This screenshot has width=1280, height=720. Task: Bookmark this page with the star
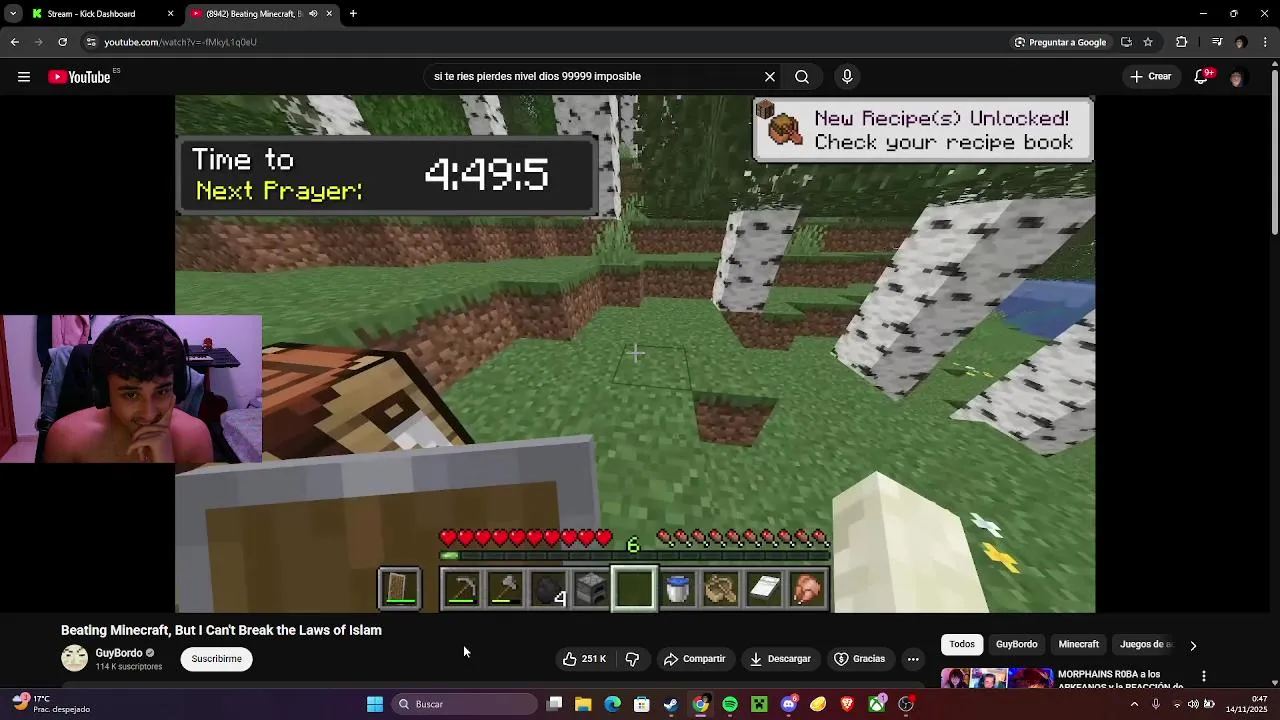coord(1148,42)
